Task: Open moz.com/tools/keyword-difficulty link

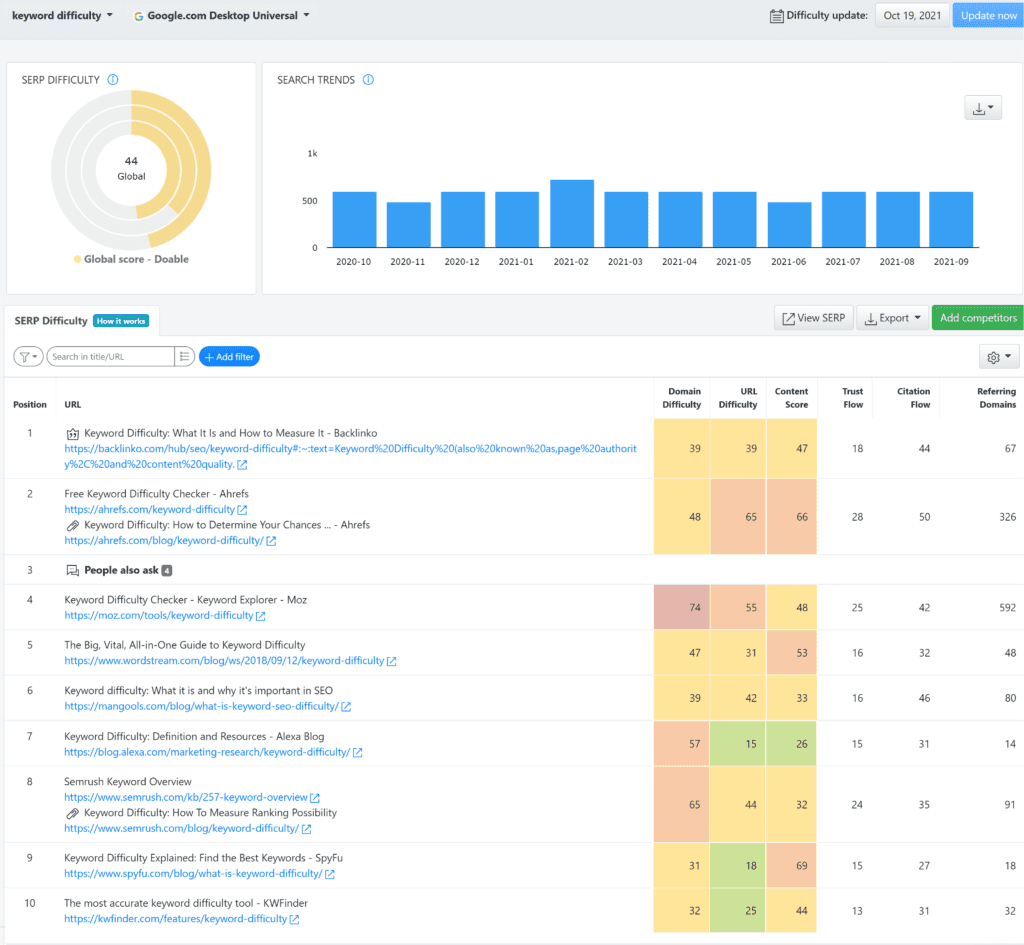Action: click(159, 615)
